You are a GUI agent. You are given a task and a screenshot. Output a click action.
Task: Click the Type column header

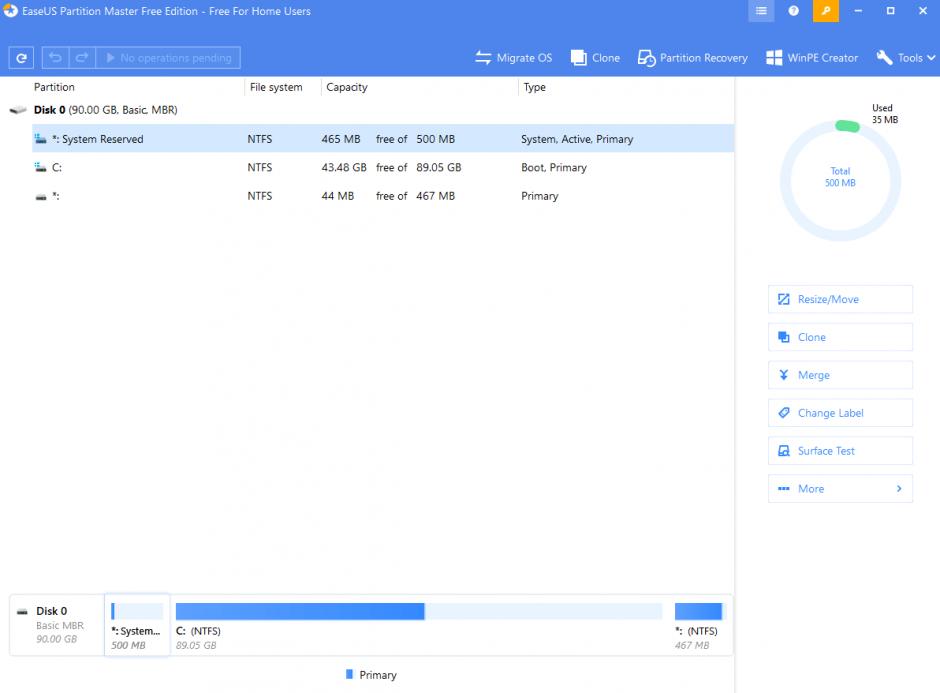[534, 87]
